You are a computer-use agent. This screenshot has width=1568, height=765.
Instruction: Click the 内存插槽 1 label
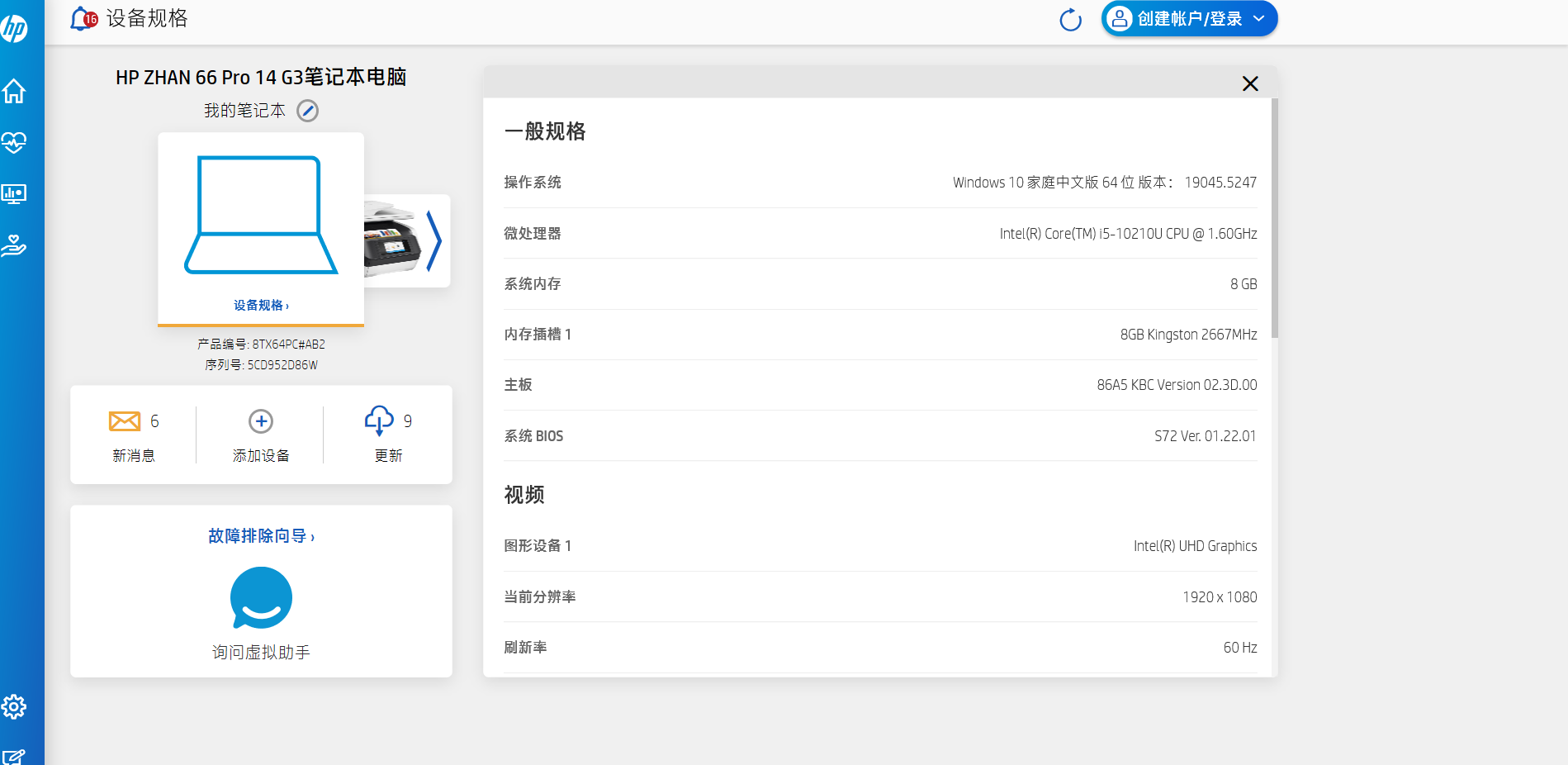(538, 335)
